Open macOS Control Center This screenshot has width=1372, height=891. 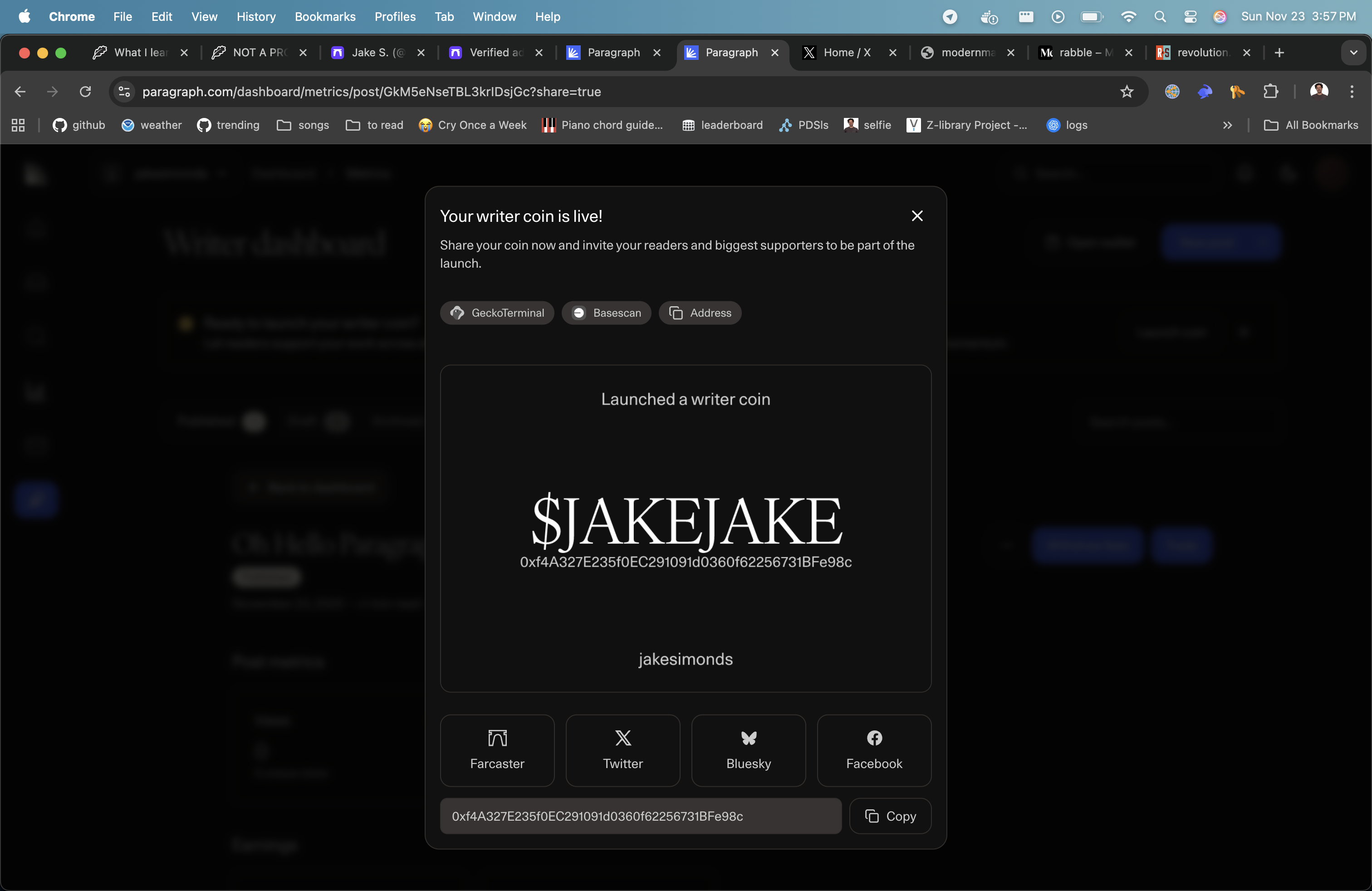point(1191,17)
